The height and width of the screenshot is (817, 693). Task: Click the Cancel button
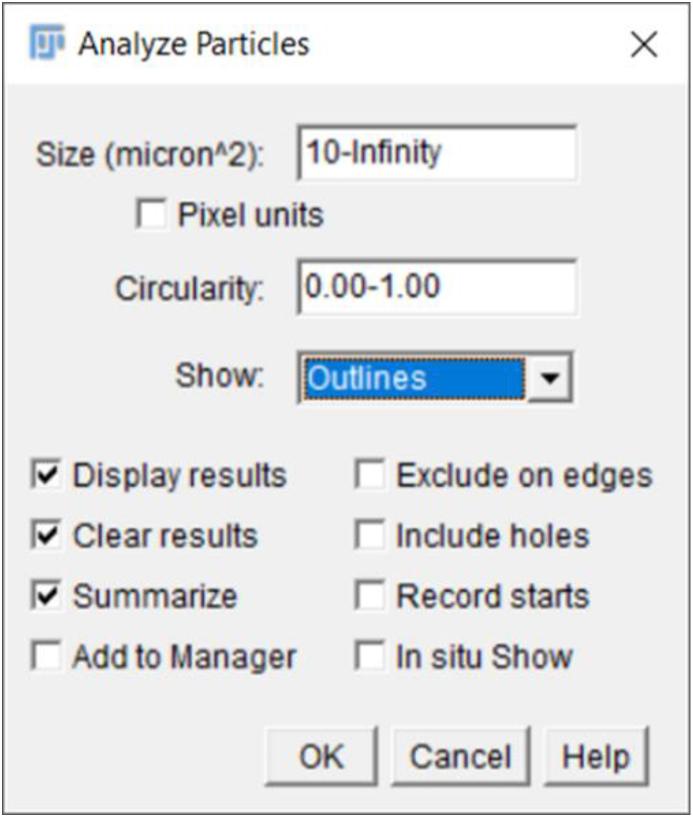460,757
